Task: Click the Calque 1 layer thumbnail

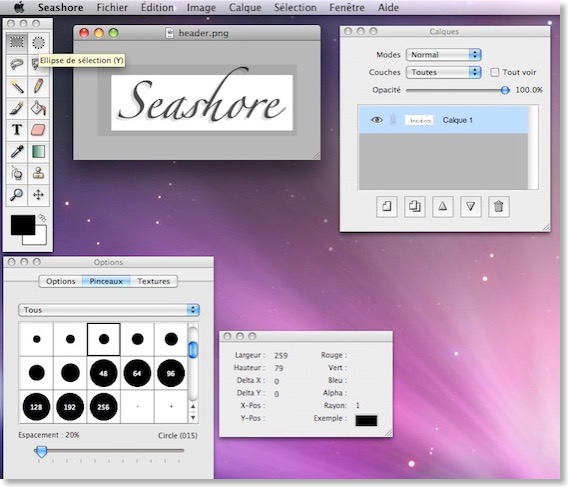Action: [419, 120]
